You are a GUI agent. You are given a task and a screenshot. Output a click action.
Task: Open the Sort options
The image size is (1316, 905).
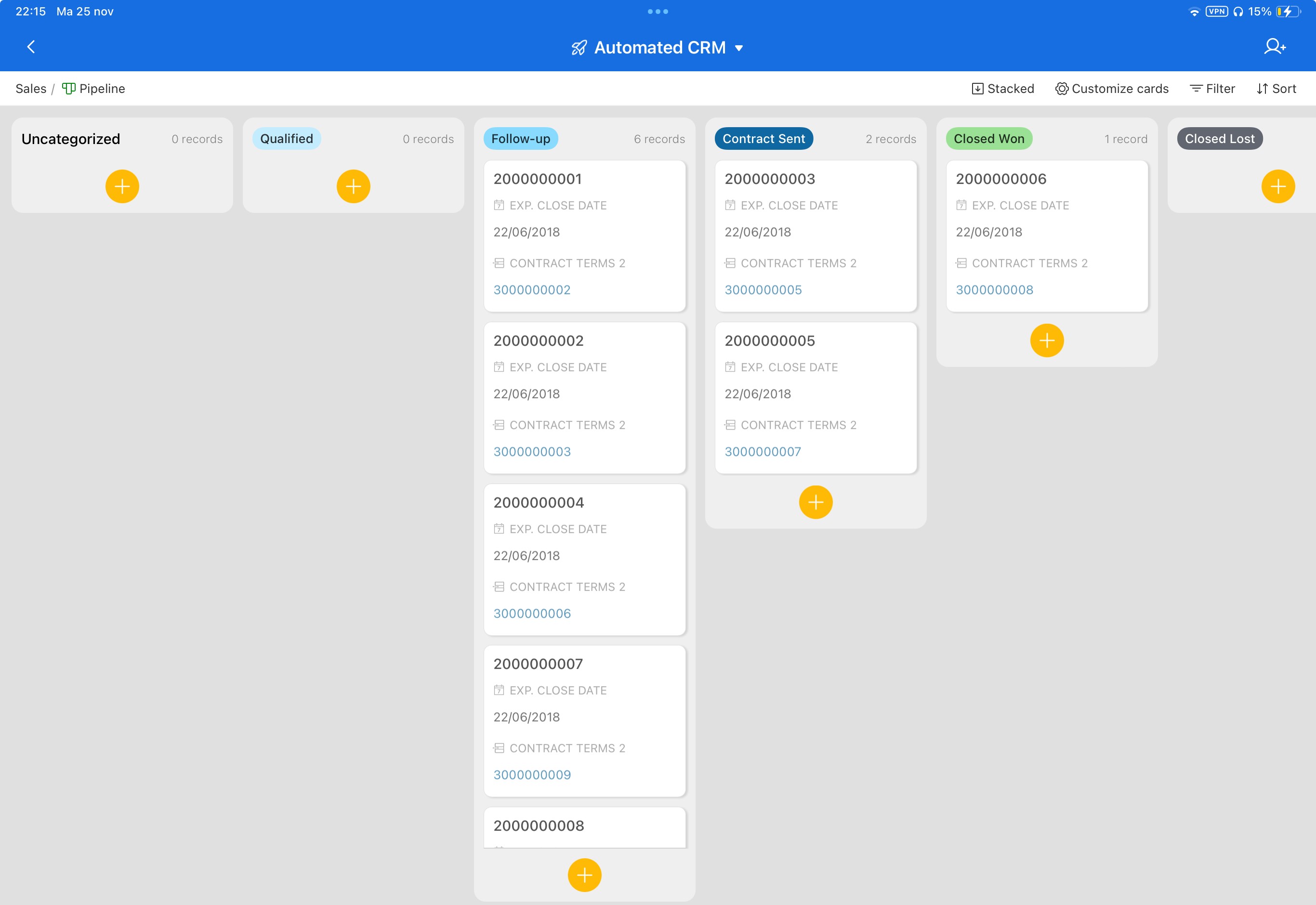click(x=1276, y=89)
